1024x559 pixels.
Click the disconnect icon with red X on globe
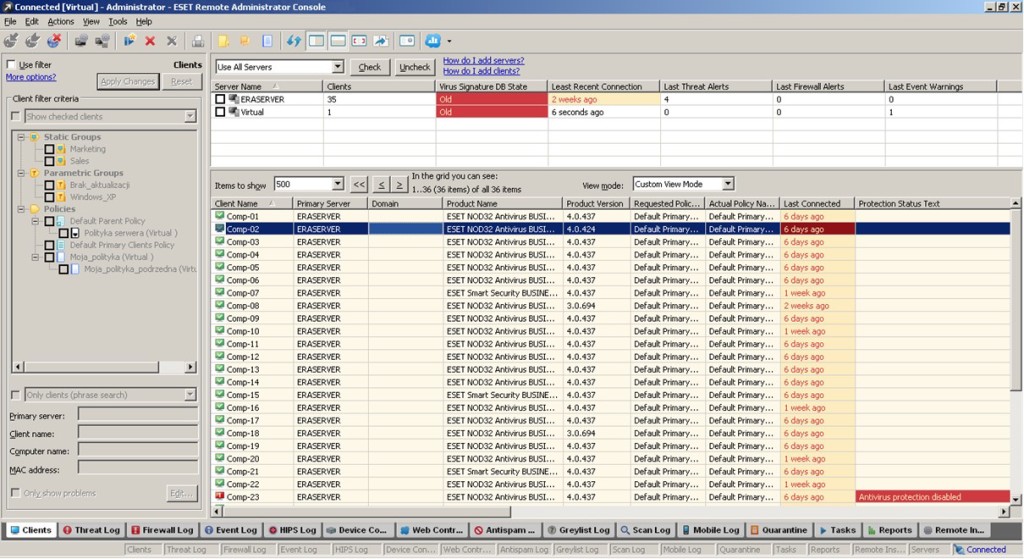coord(54,41)
